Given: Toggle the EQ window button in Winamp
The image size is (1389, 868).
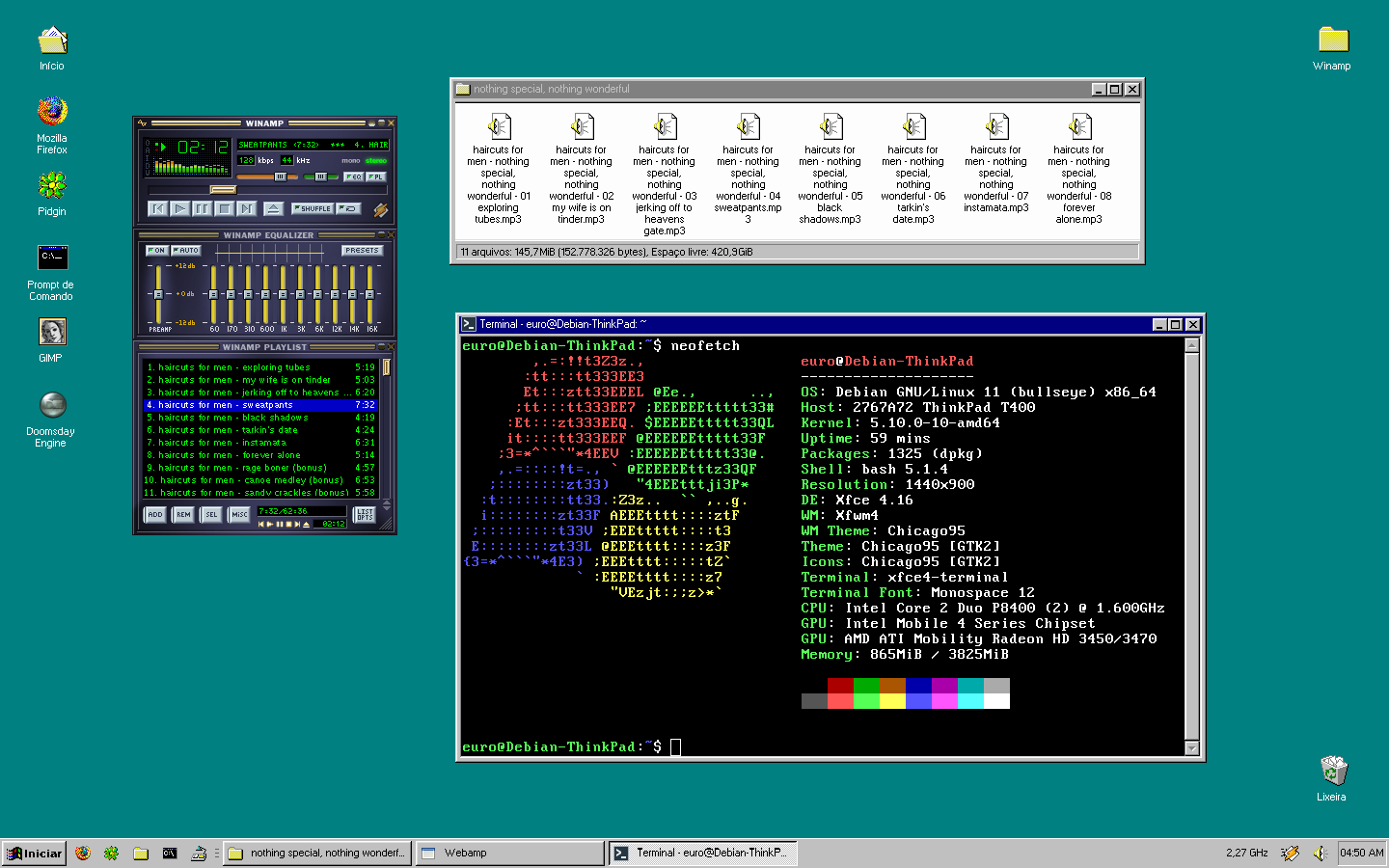Looking at the screenshot, I should (x=353, y=177).
